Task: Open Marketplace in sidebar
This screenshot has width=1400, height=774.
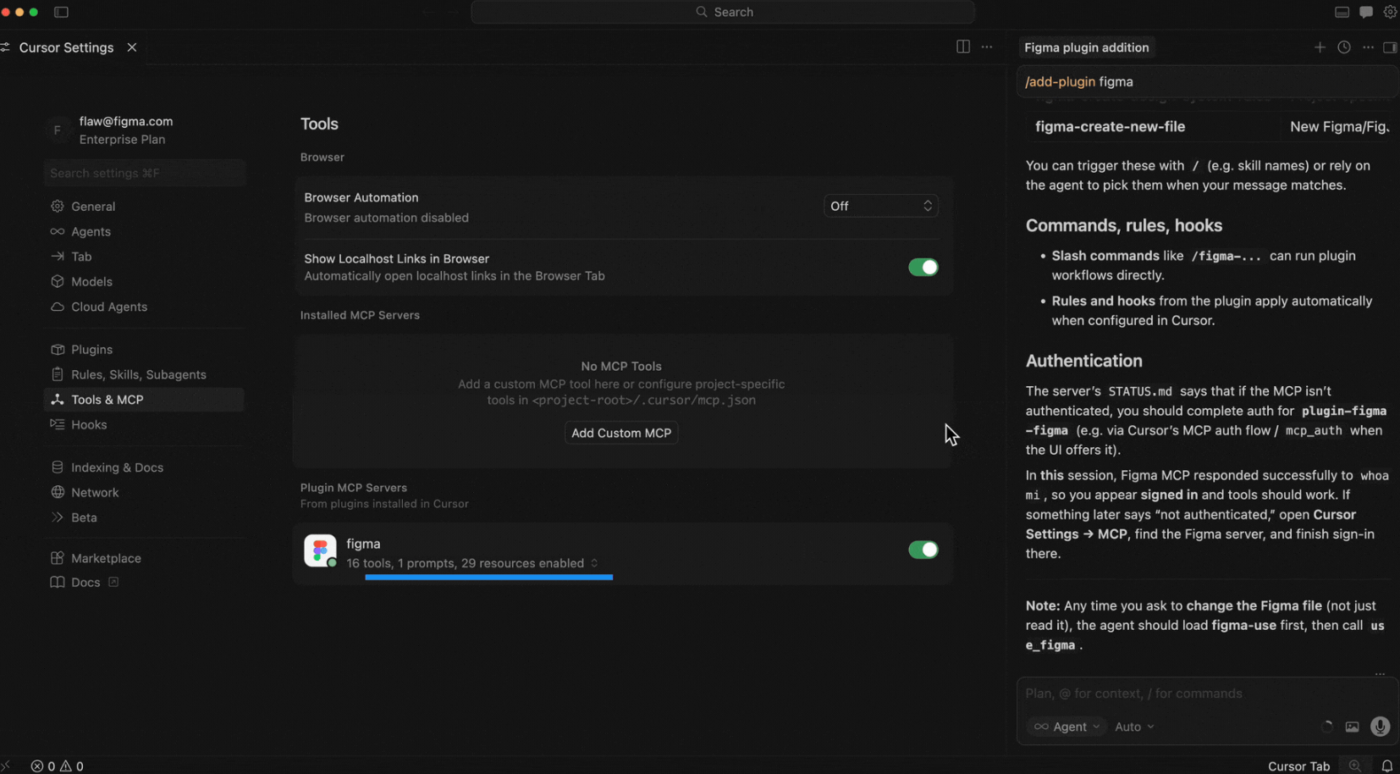Action: point(144,558)
